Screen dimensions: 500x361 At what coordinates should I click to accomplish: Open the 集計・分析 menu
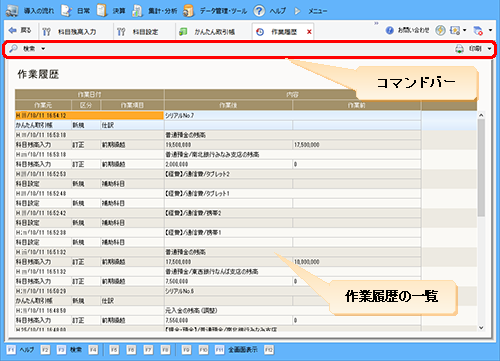[x=155, y=11]
